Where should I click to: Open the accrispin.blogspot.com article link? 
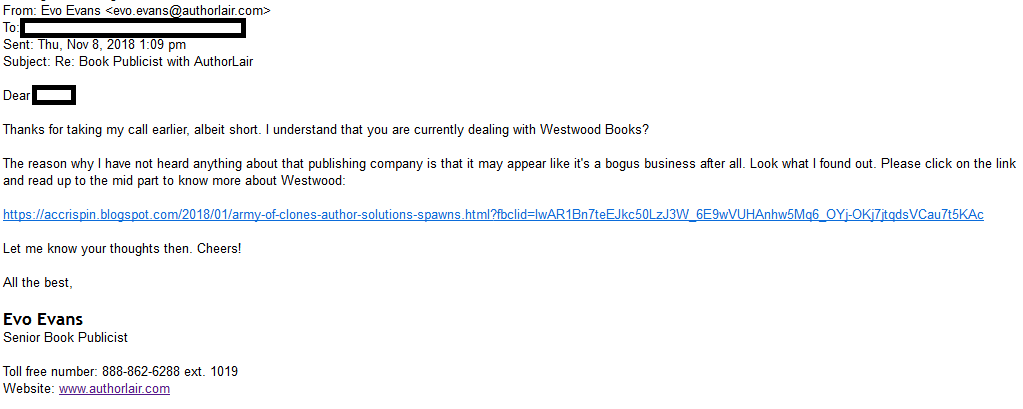click(493, 215)
